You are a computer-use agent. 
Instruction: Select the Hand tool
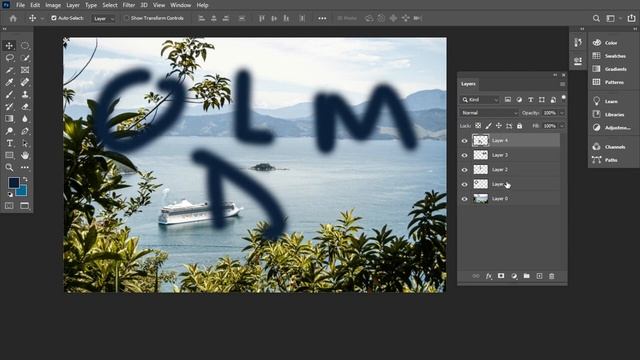click(x=25, y=156)
